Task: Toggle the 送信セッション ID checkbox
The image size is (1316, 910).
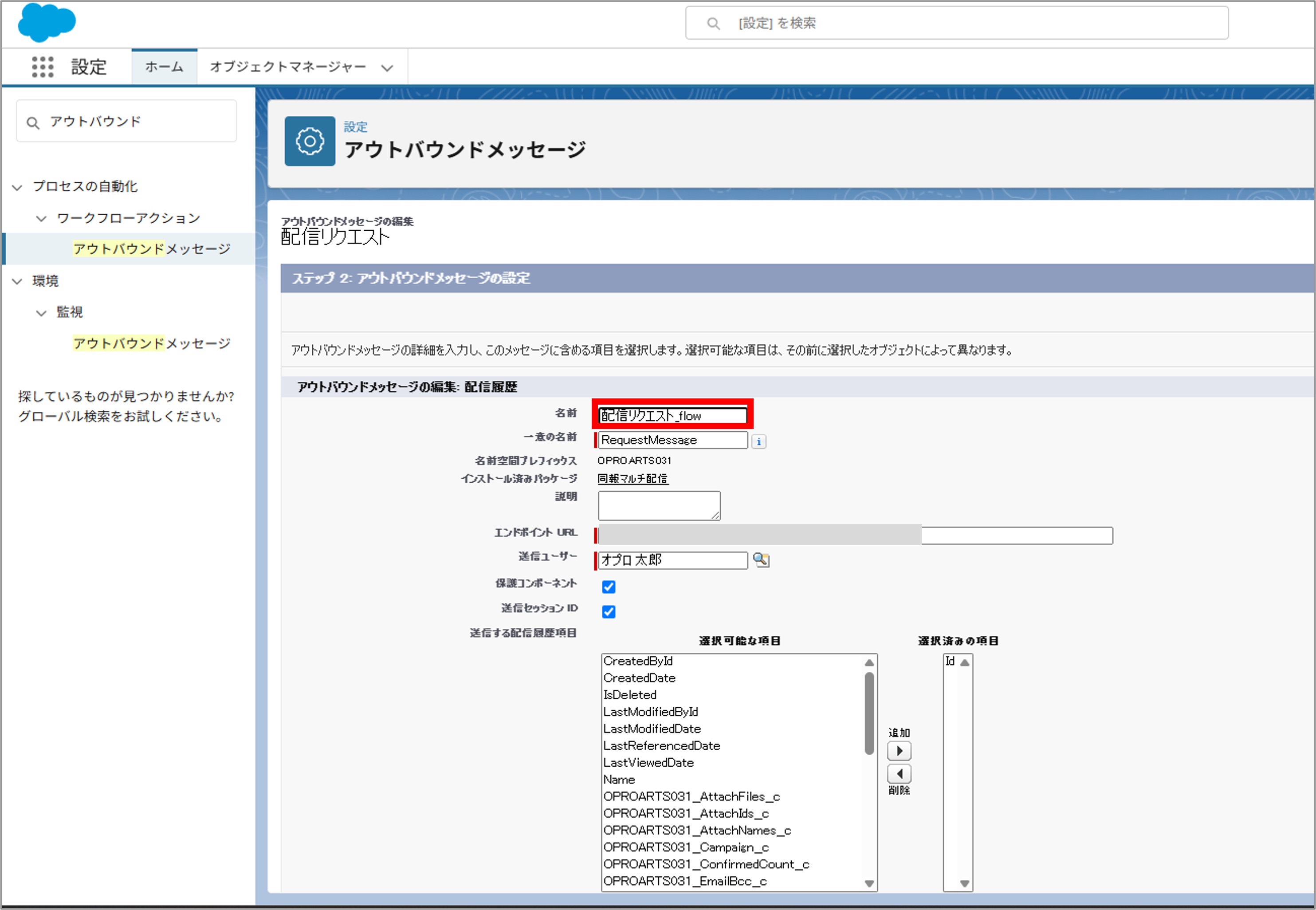Action: pos(609,612)
